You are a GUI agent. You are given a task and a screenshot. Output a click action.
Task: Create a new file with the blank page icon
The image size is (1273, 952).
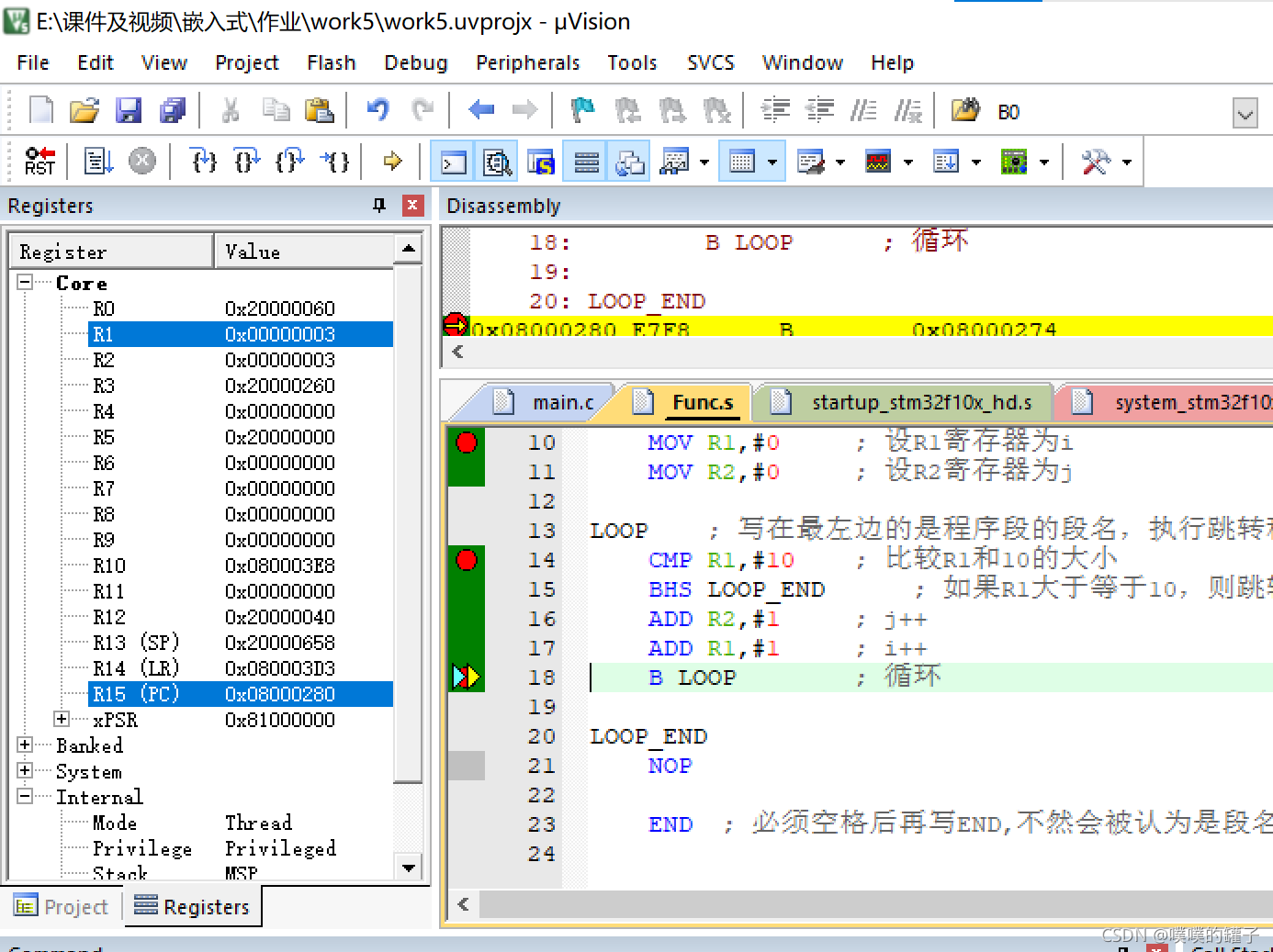41,111
